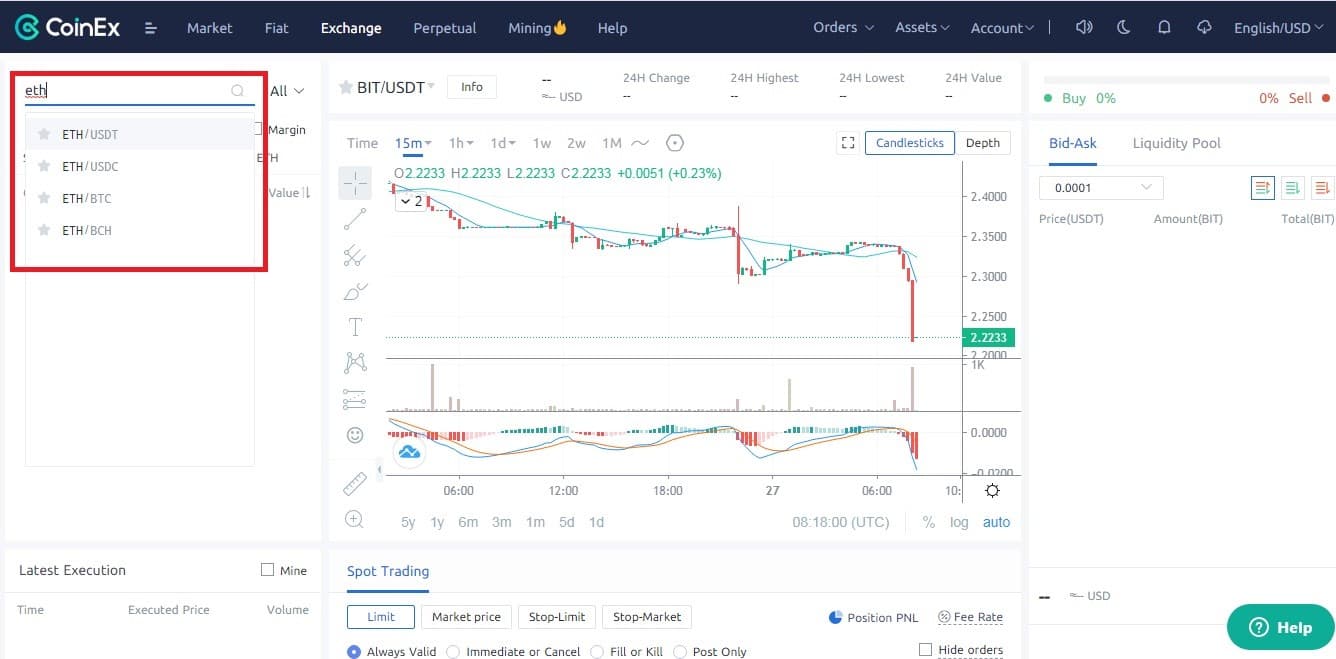Open chart indicators wave icon
Screen dimensions: 1336x659
point(640,143)
